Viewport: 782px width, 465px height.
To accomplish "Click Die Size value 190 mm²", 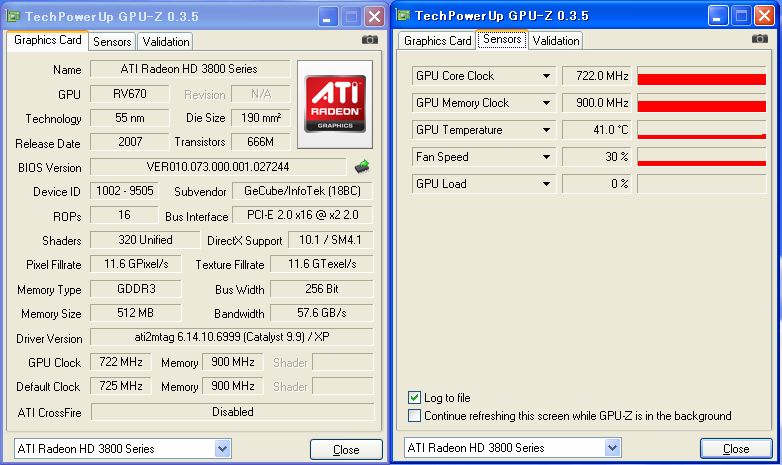I will point(261,118).
